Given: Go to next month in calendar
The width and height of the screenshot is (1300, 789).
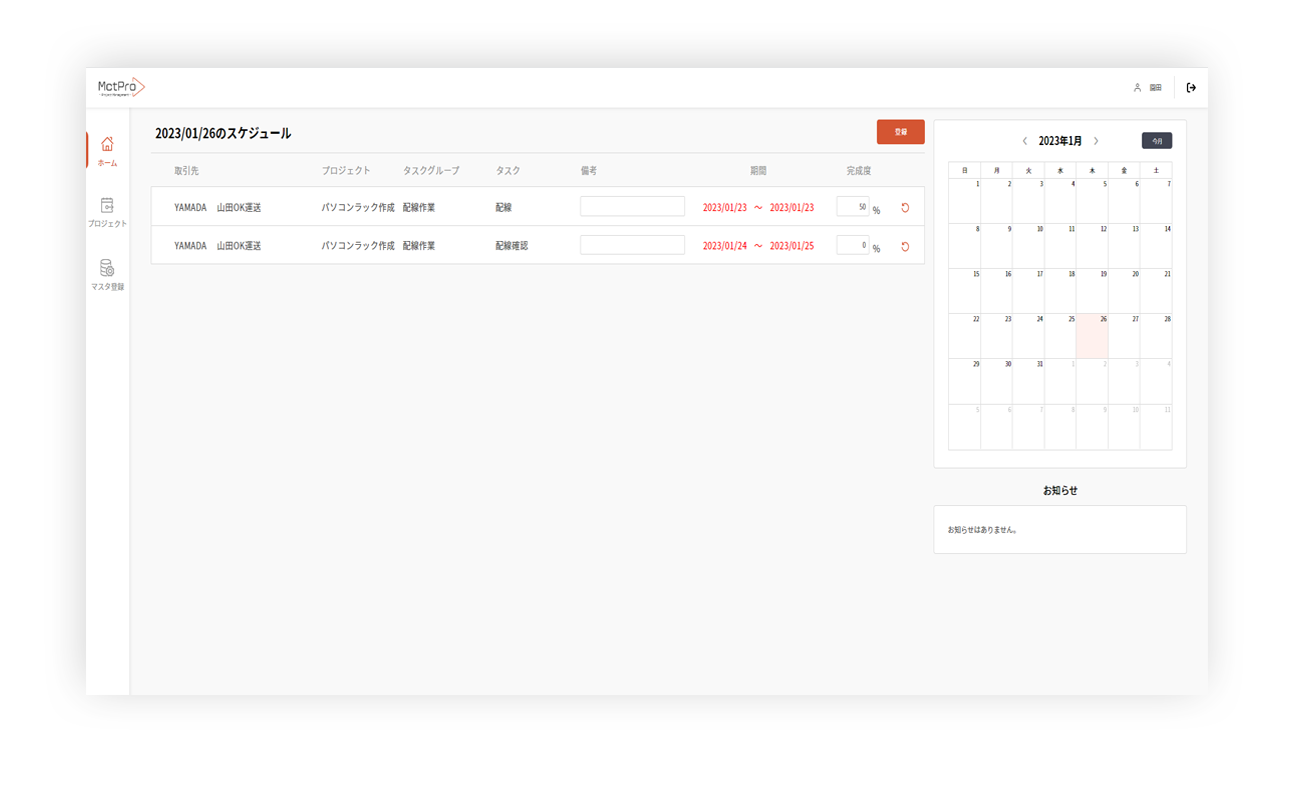Looking at the screenshot, I should [x=1096, y=141].
